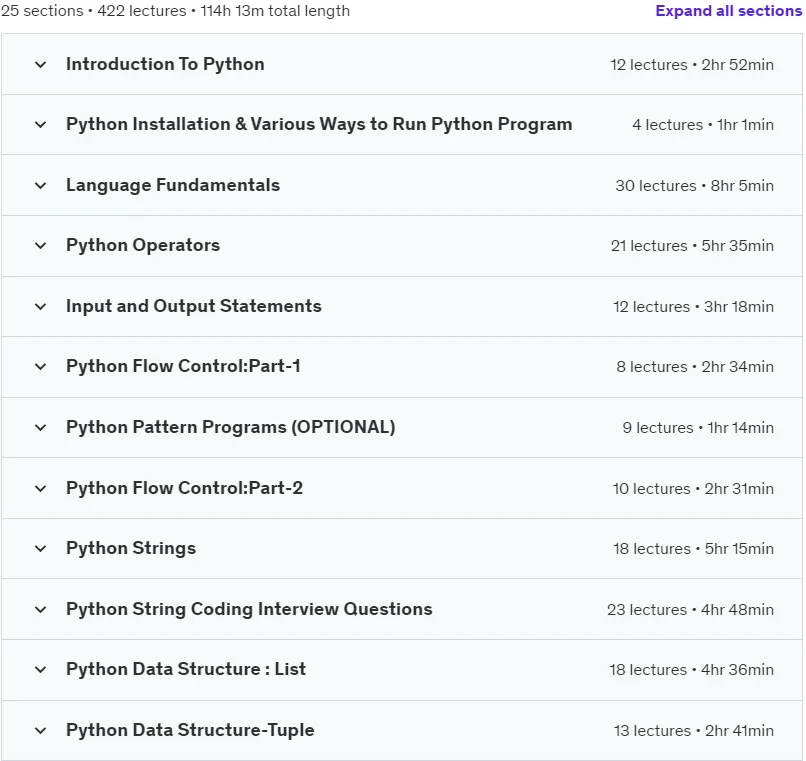Screen dimensions: 806x761
Task: Open Python Data Structure : List title
Action: coord(186,669)
